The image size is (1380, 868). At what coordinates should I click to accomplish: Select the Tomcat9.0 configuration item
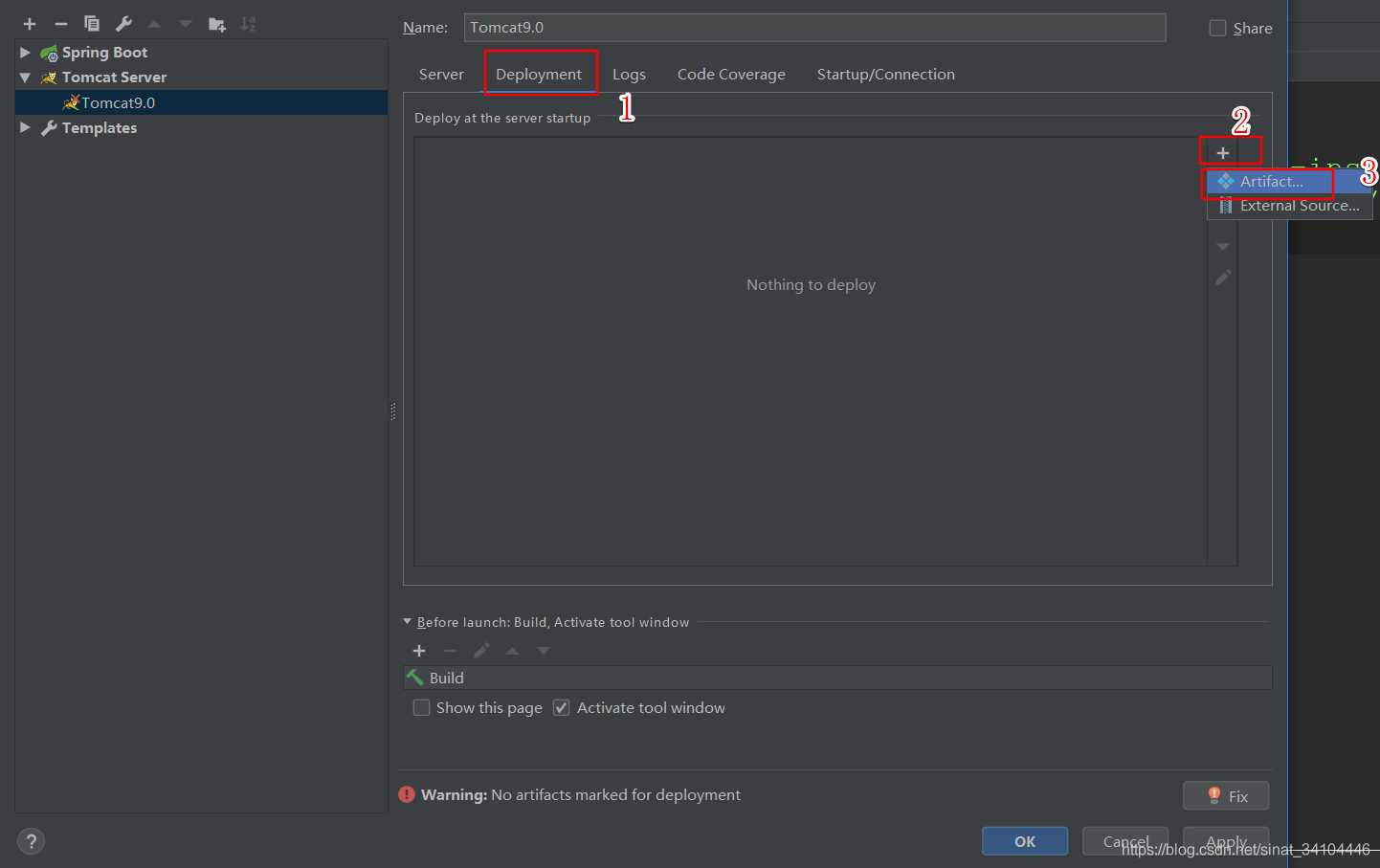click(x=118, y=102)
